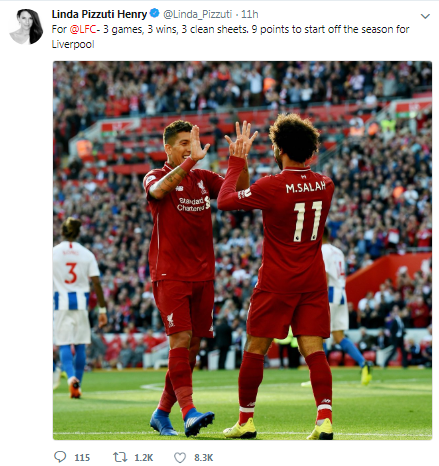The image size is (439, 466).
Task: Click the reply speech bubble icon
Action: click(x=60, y=457)
